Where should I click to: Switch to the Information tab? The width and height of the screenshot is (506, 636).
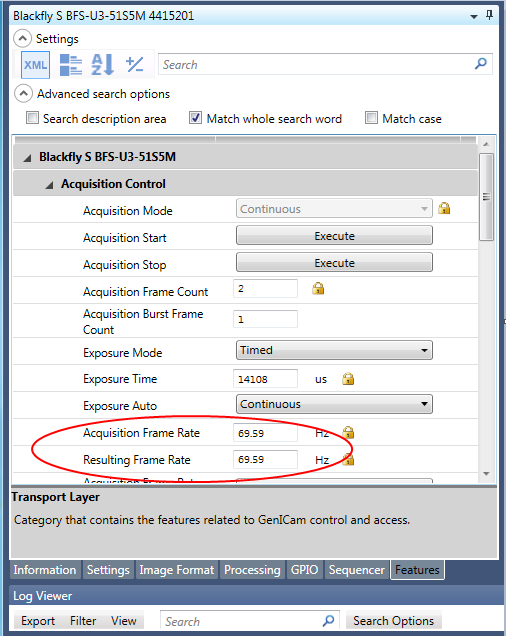45,570
